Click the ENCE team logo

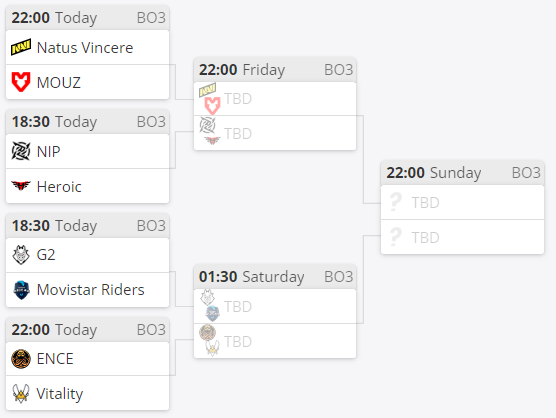pos(21,359)
